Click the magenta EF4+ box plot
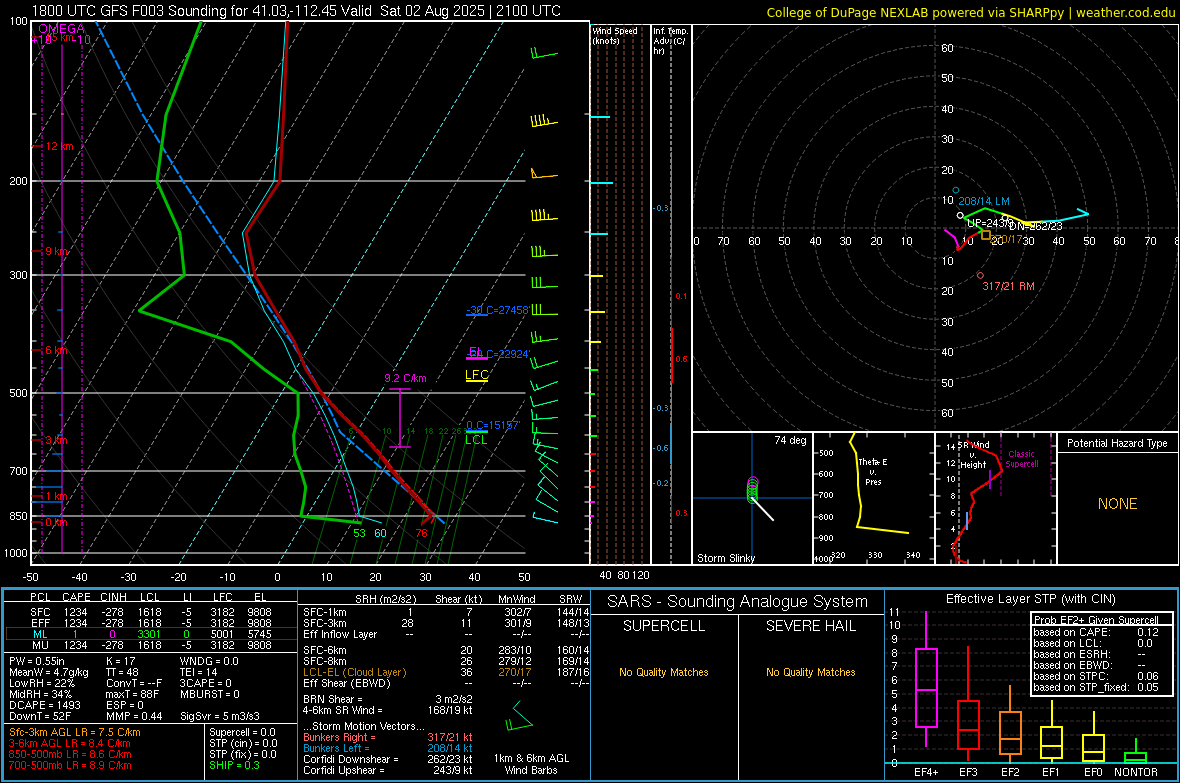 pos(926,679)
